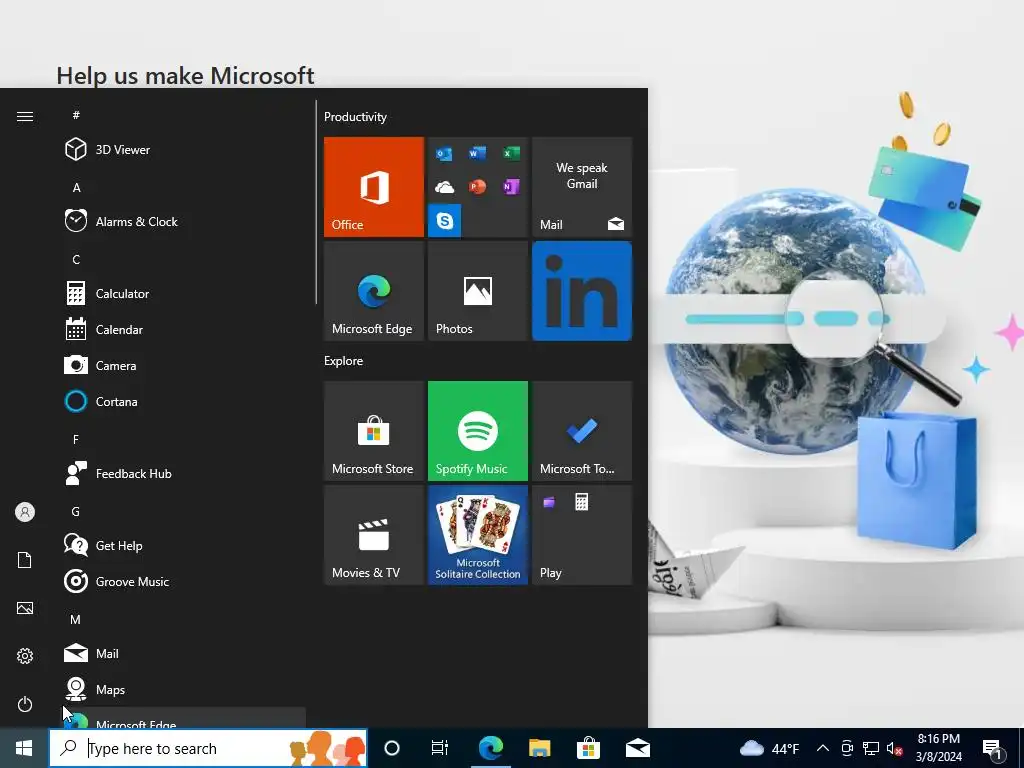The image size is (1024, 768).
Task: Open Groove Music app
Action: 183,581
